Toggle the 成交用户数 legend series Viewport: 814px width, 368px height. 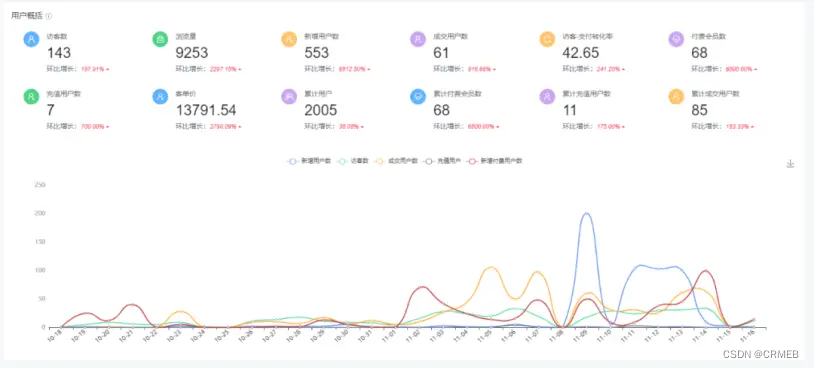tap(396, 161)
